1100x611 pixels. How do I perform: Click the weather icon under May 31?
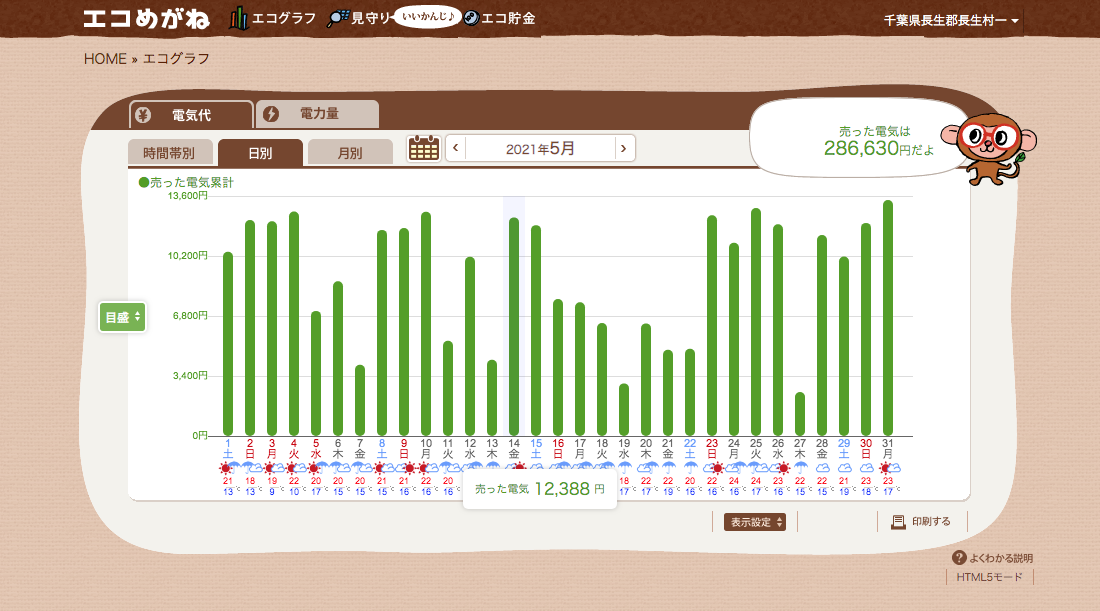(x=889, y=468)
